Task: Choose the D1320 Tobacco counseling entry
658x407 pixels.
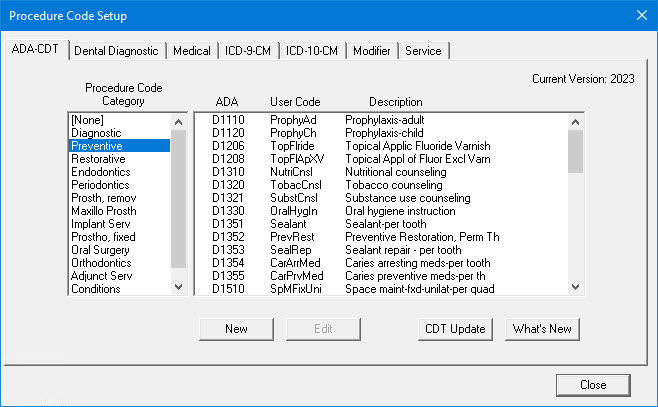Action: [380, 185]
